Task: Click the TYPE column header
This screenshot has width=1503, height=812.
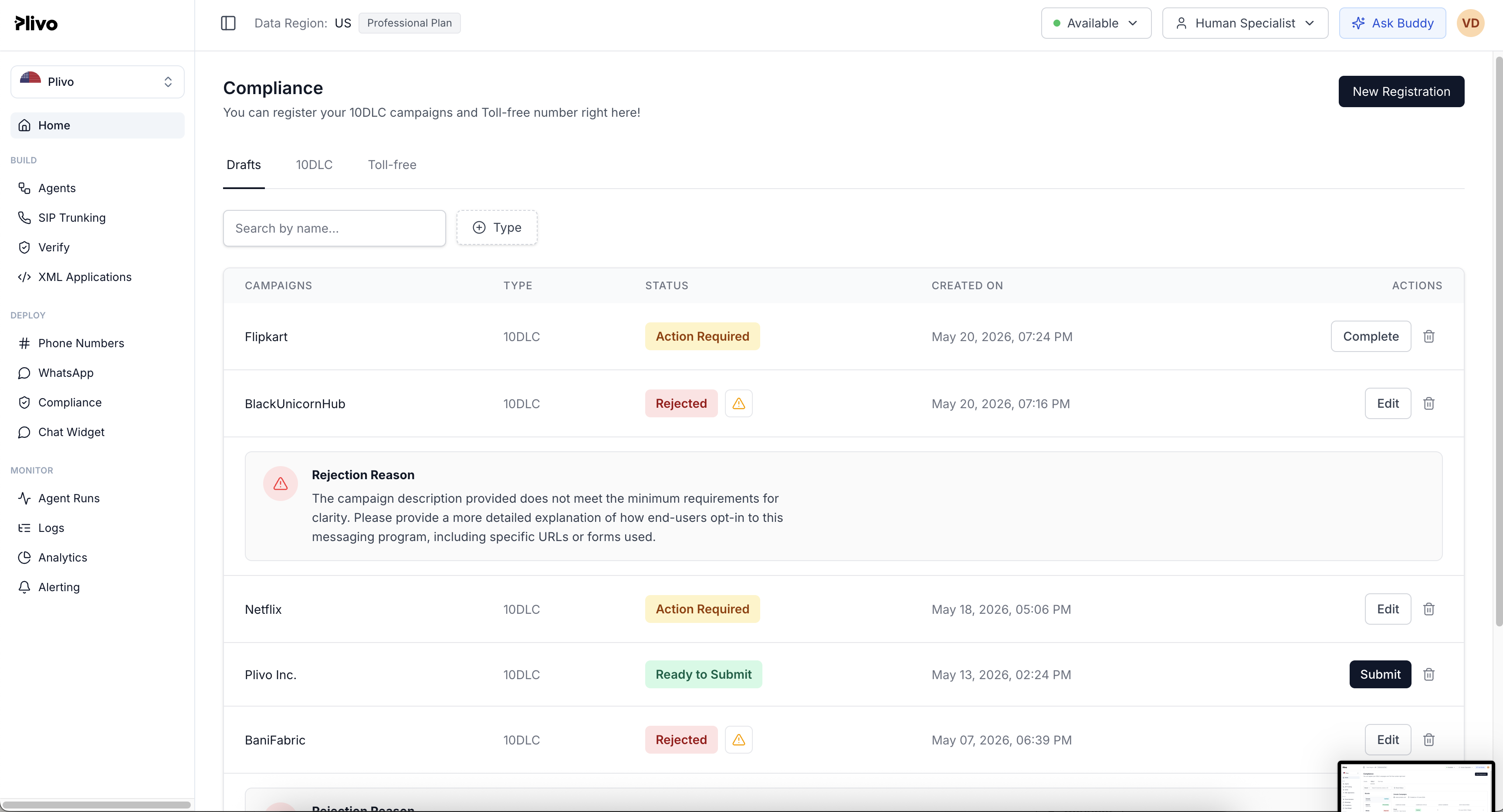Action: pos(518,286)
